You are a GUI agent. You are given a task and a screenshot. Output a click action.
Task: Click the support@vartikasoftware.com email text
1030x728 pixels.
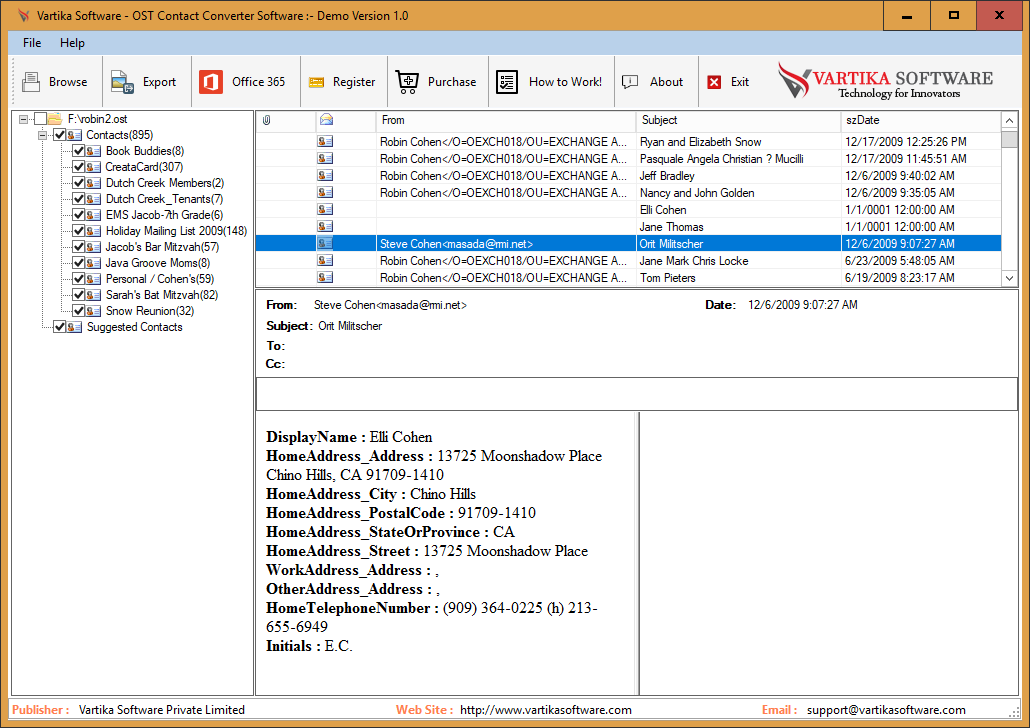click(x=886, y=710)
